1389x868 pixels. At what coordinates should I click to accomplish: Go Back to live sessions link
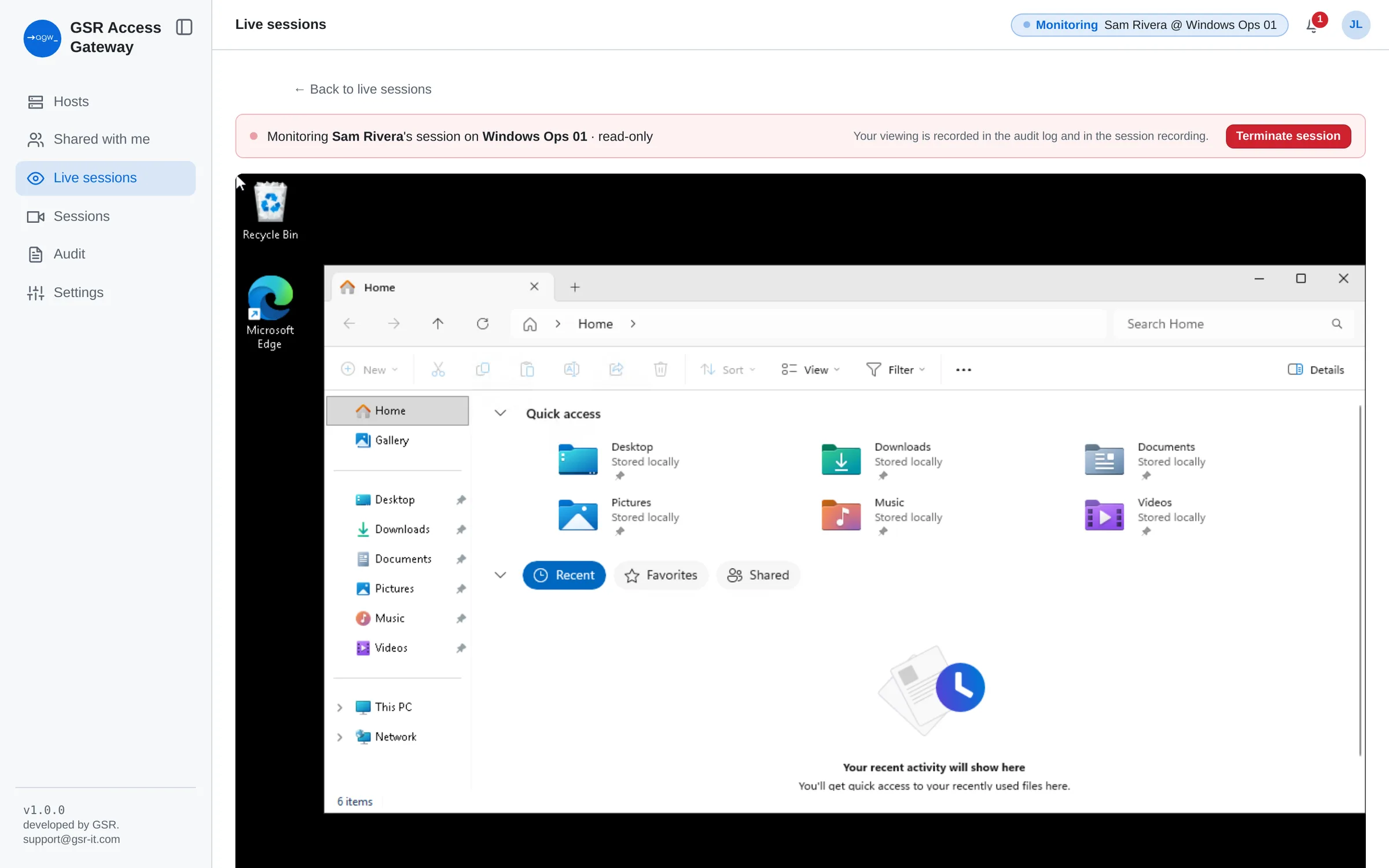pyautogui.click(x=363, y=89)
